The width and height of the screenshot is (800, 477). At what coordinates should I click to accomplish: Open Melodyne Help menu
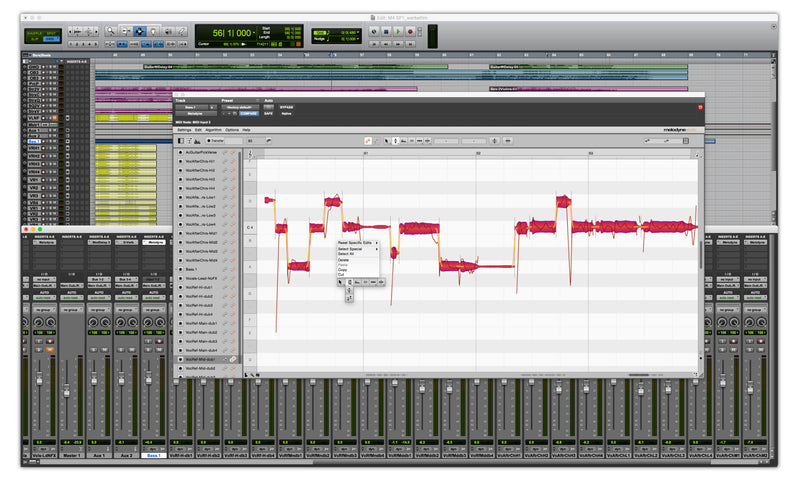pos(246,130)
